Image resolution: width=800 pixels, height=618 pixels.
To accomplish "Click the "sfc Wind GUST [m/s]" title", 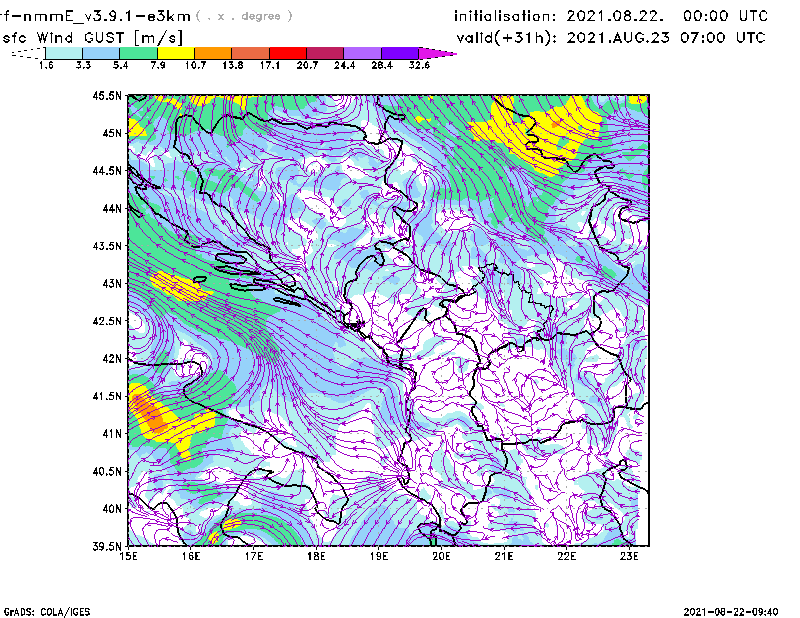I will point(93,37).
